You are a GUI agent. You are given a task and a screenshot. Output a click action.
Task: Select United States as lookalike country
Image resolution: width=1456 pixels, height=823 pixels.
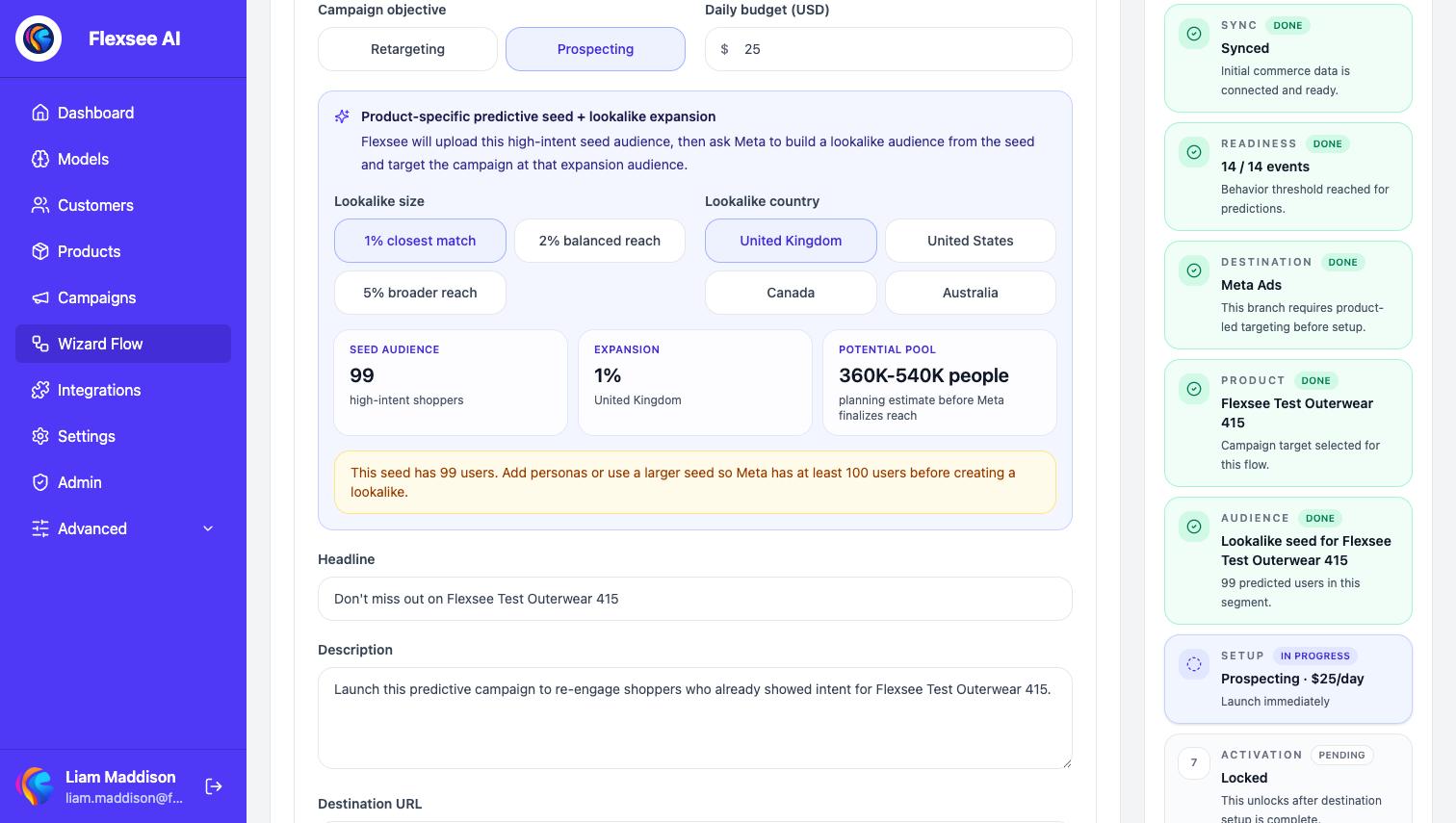click(971, 241)
